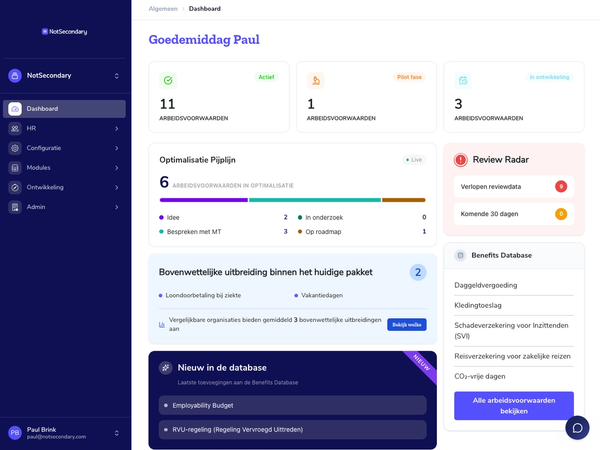Click the In onderzoek legend row
Image resolution: width=600 pixels, height=450 pixels.
(x=362, y=217)
